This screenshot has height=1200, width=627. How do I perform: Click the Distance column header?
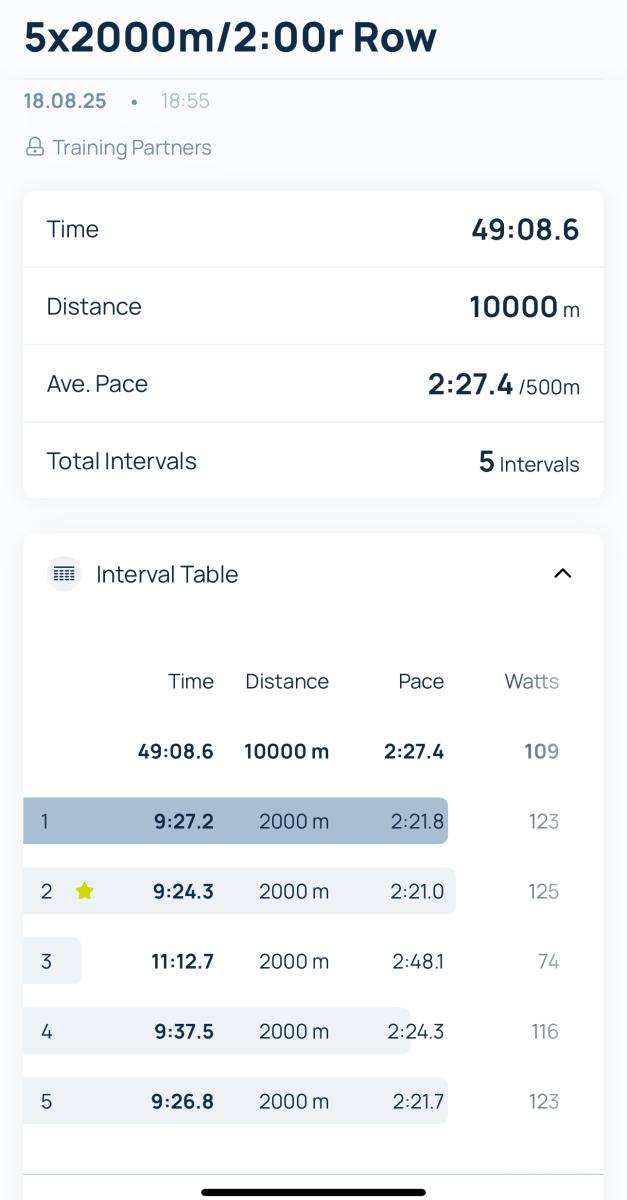pos(287,682)
